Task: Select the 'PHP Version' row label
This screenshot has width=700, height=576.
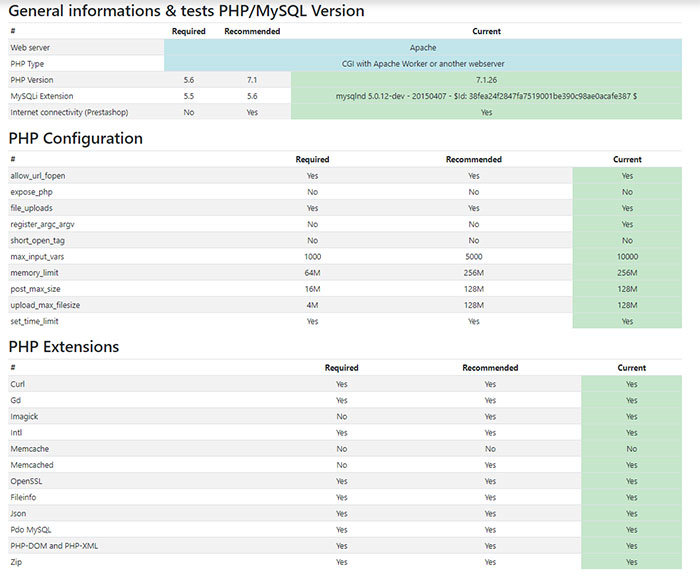Action: 32,80
